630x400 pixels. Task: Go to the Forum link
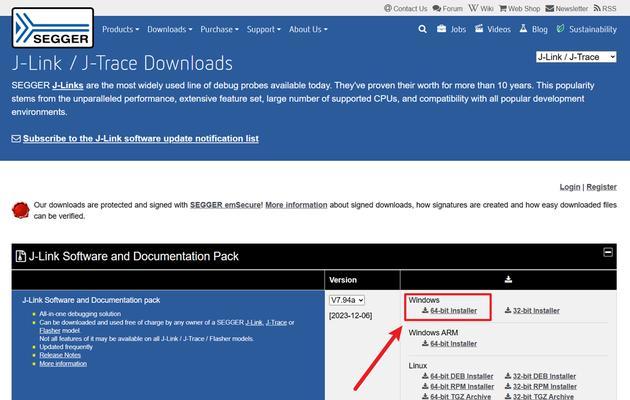coord(448,8)
